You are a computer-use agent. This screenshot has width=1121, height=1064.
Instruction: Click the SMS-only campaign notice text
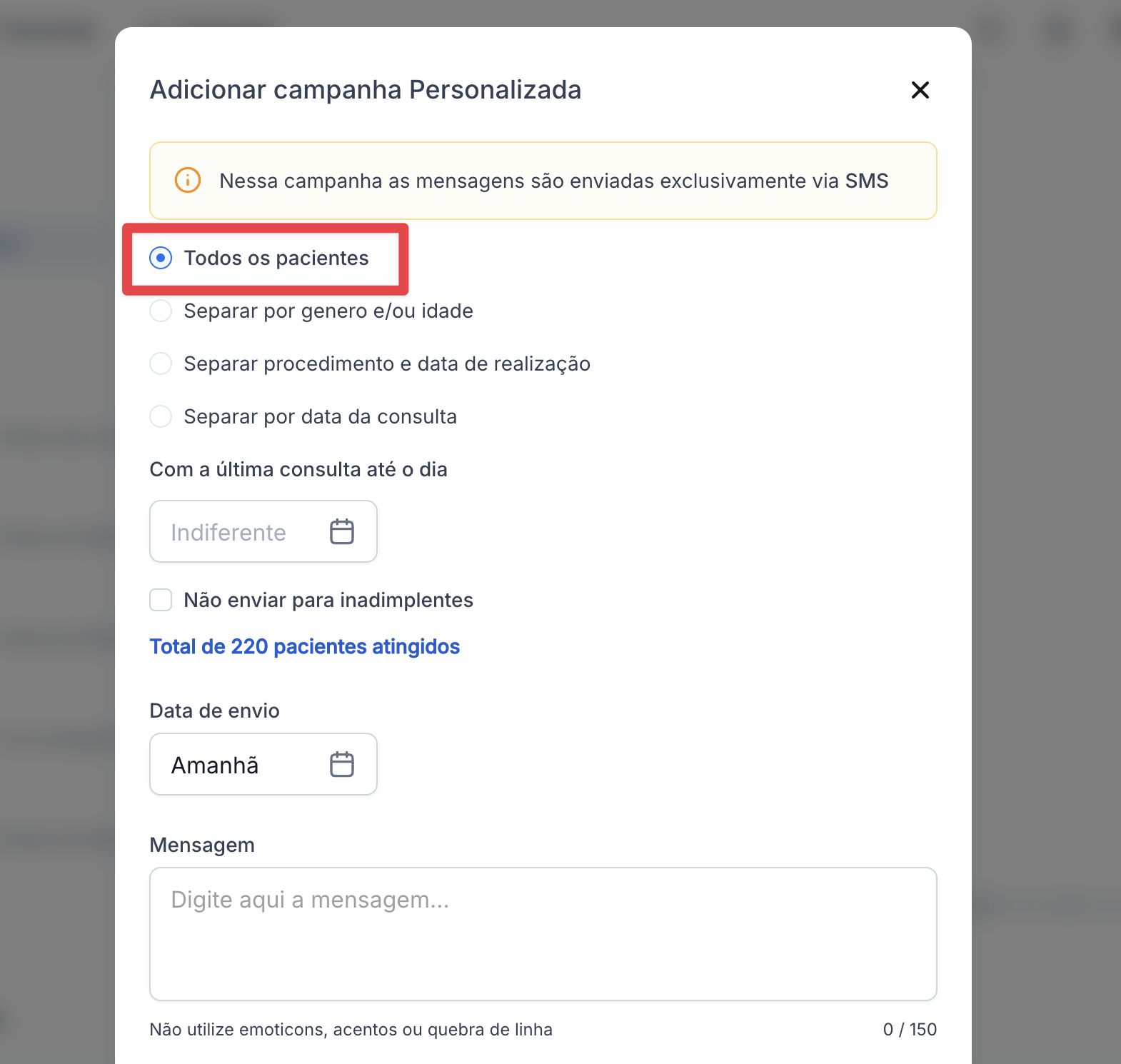click(x=553, y=181)
